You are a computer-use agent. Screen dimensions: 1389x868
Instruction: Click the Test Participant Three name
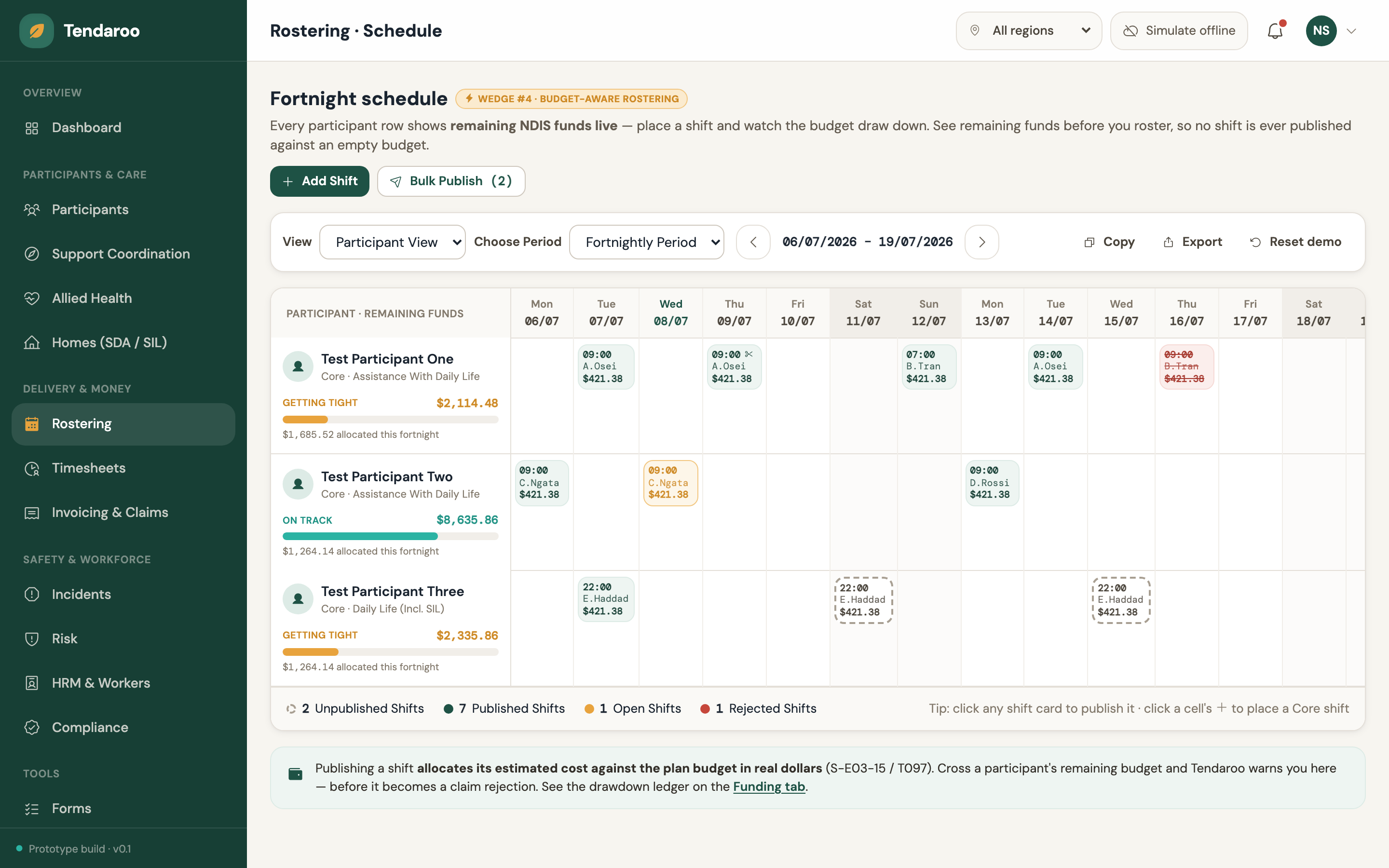pos(393,591)
